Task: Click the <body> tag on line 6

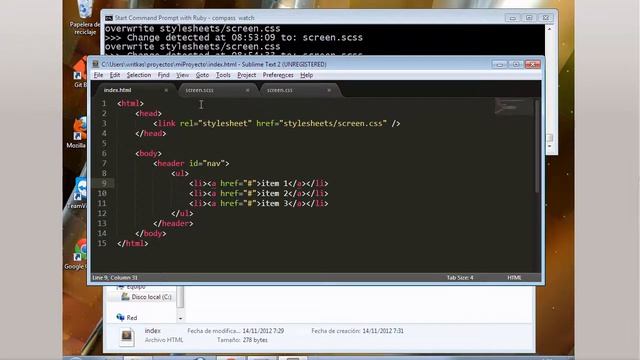Action: [x=149, y=154]
